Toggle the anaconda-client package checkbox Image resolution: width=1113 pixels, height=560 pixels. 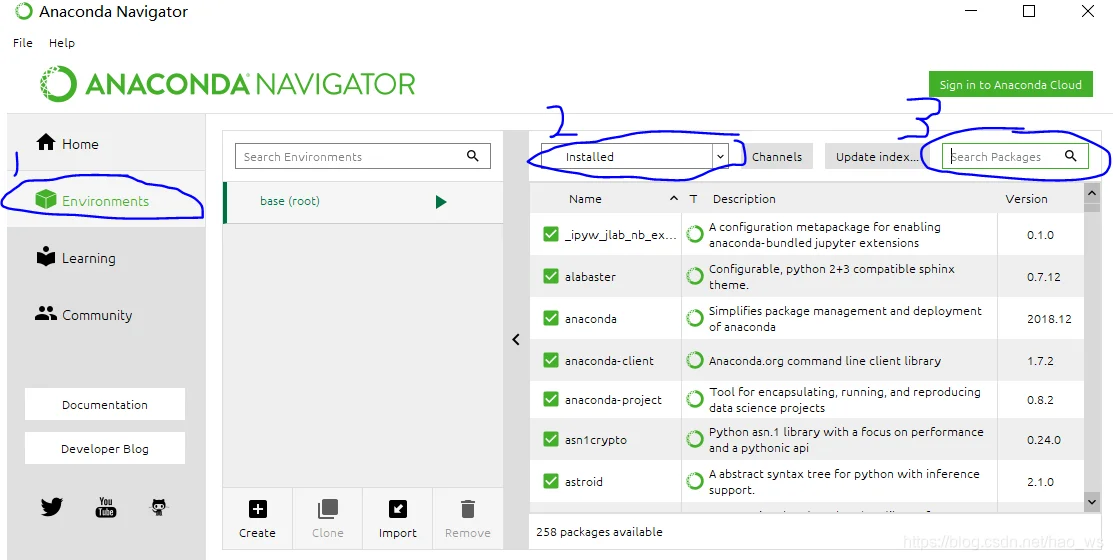pyautogui.click(x=551, y=361)
